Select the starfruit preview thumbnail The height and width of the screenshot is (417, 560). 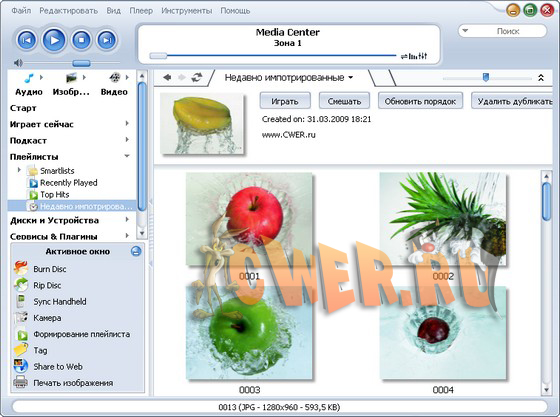point(202,124)
